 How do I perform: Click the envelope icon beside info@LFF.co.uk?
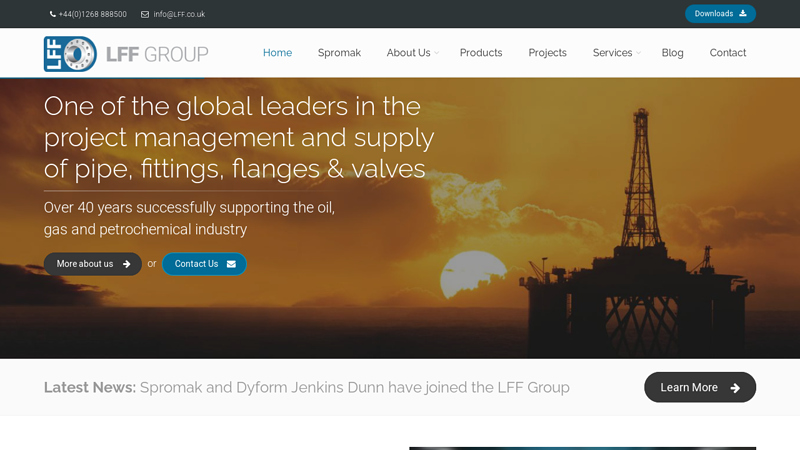click(x=145, y=14)
